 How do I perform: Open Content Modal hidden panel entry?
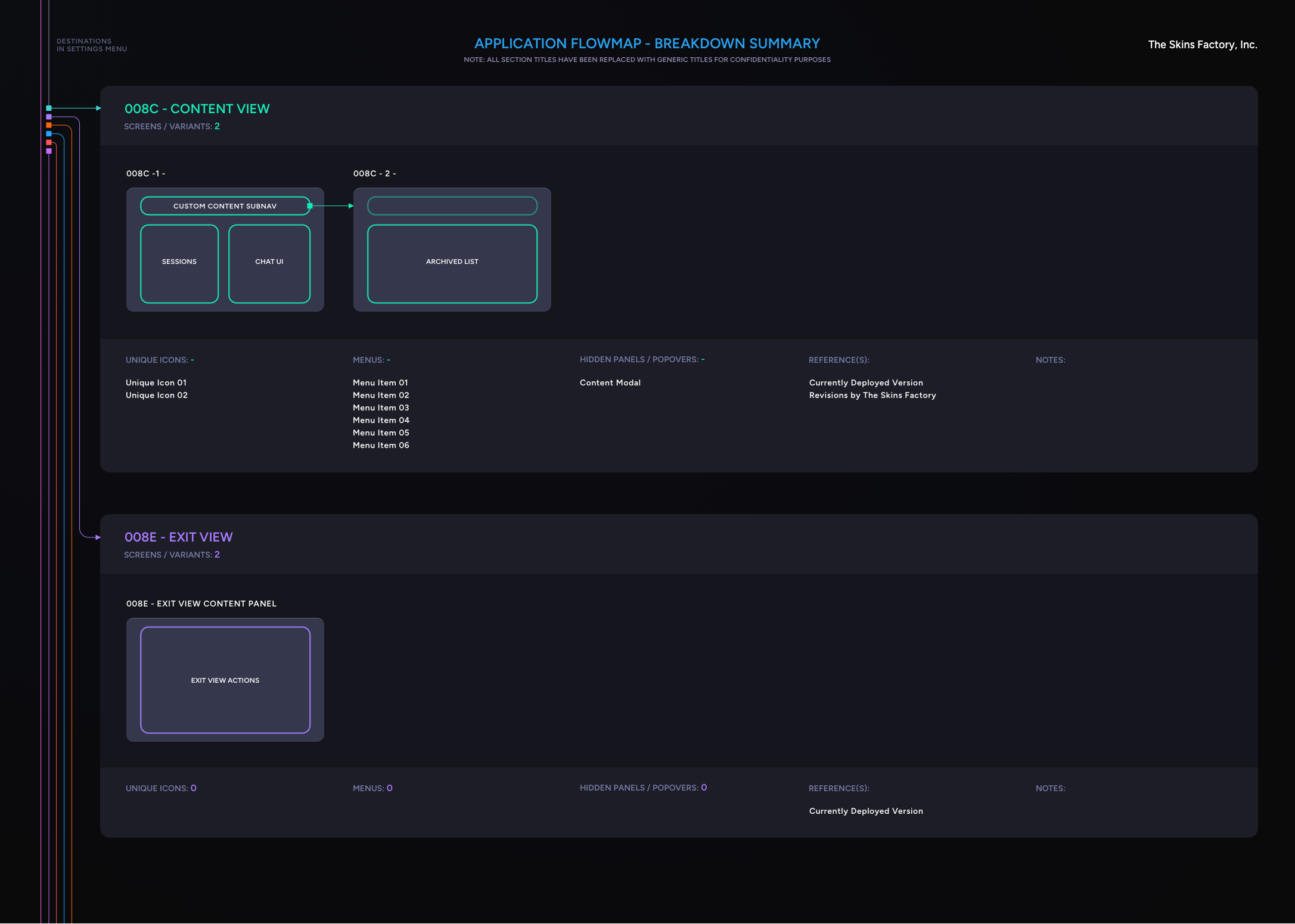[x=610, y=382]
